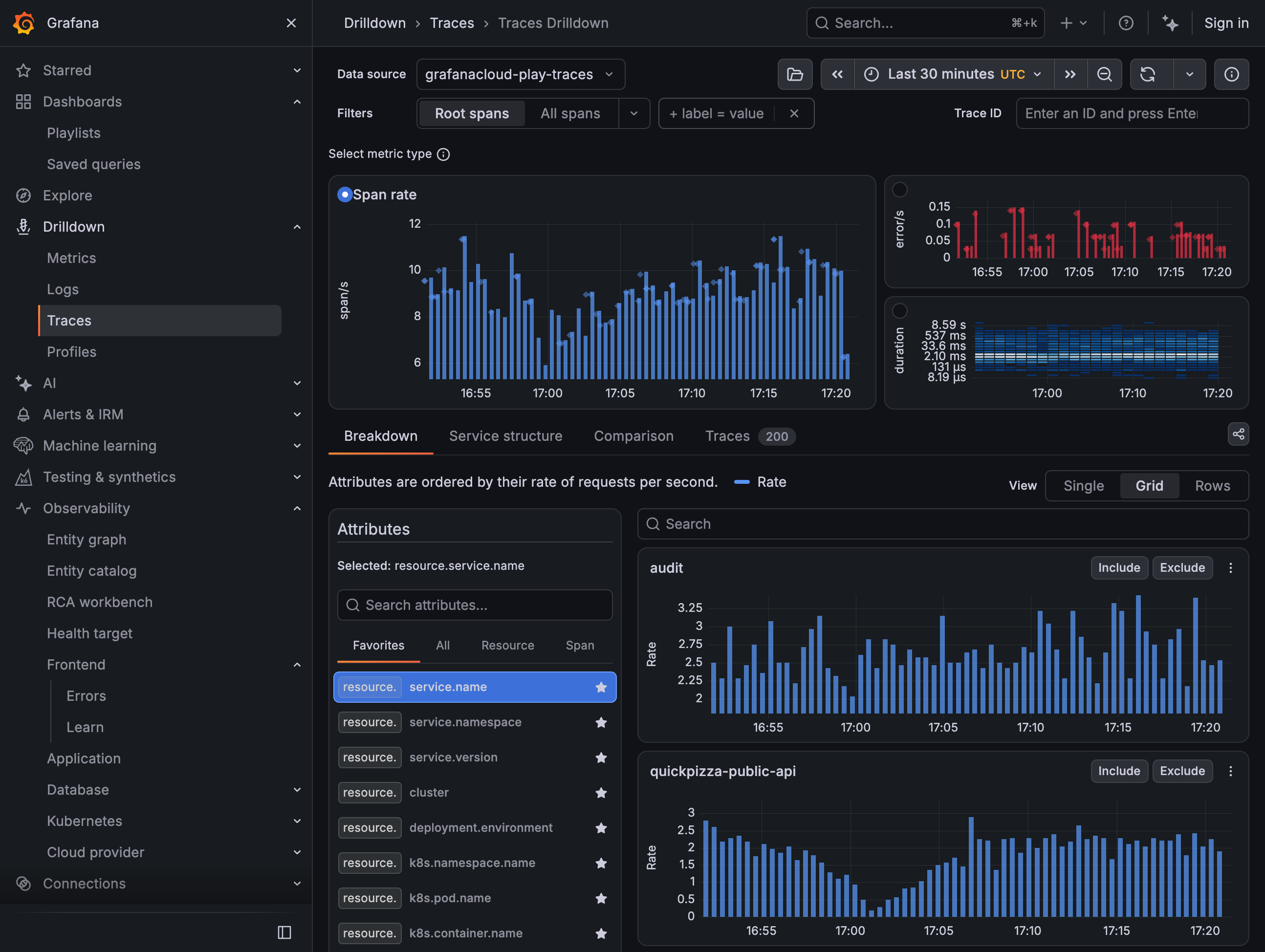
Task: Click the top Search bar
Action: click(925, 23)
